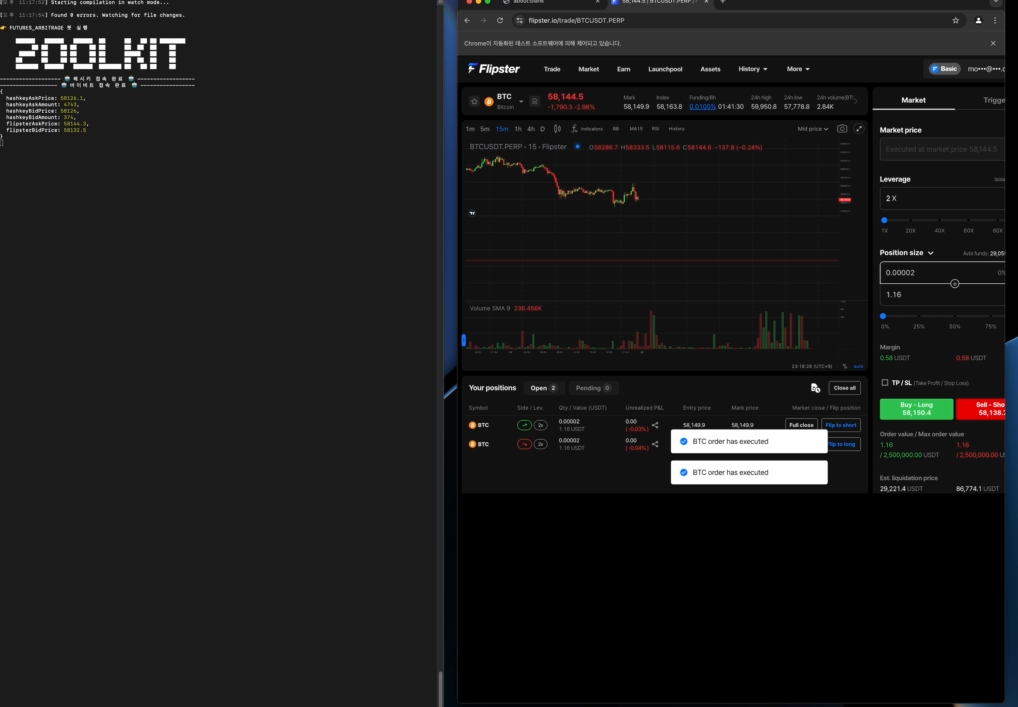The width and height of the screenshot is (1018, 707).
Task: Take chart snapshot with the camera icon
Action: pyautogui.click(x=842, y=129)
